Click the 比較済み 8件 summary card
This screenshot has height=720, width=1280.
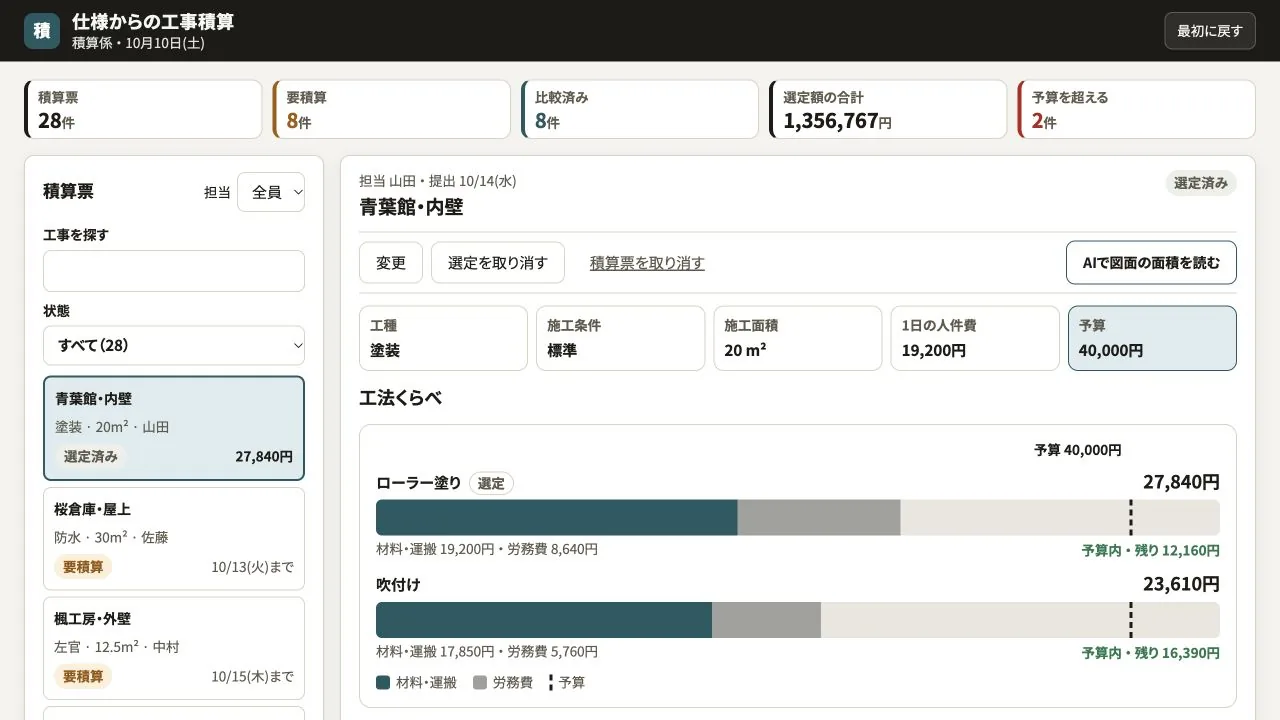[640, 109]
